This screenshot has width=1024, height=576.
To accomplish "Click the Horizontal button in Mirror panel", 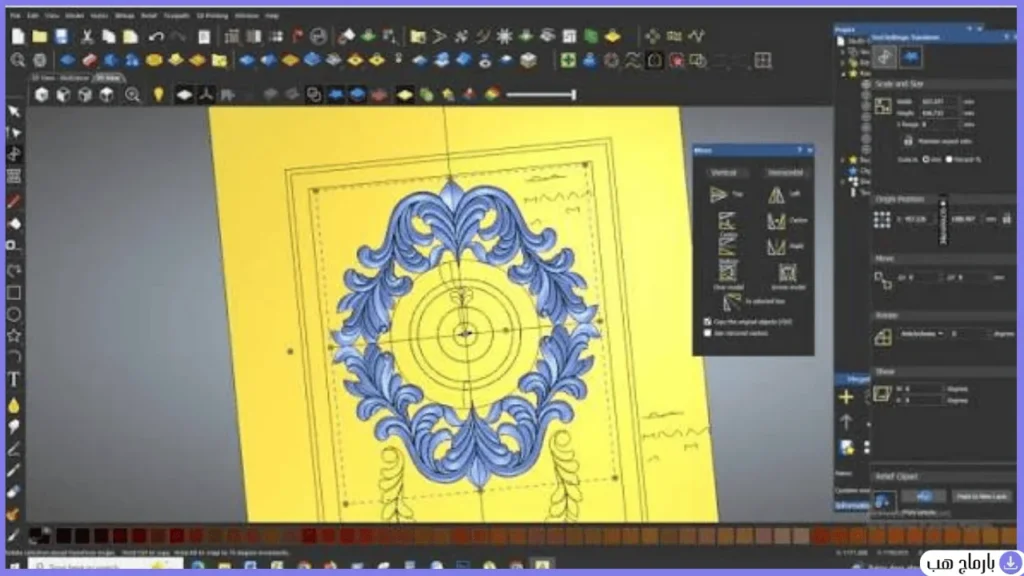I will click(x=785, y=172).
